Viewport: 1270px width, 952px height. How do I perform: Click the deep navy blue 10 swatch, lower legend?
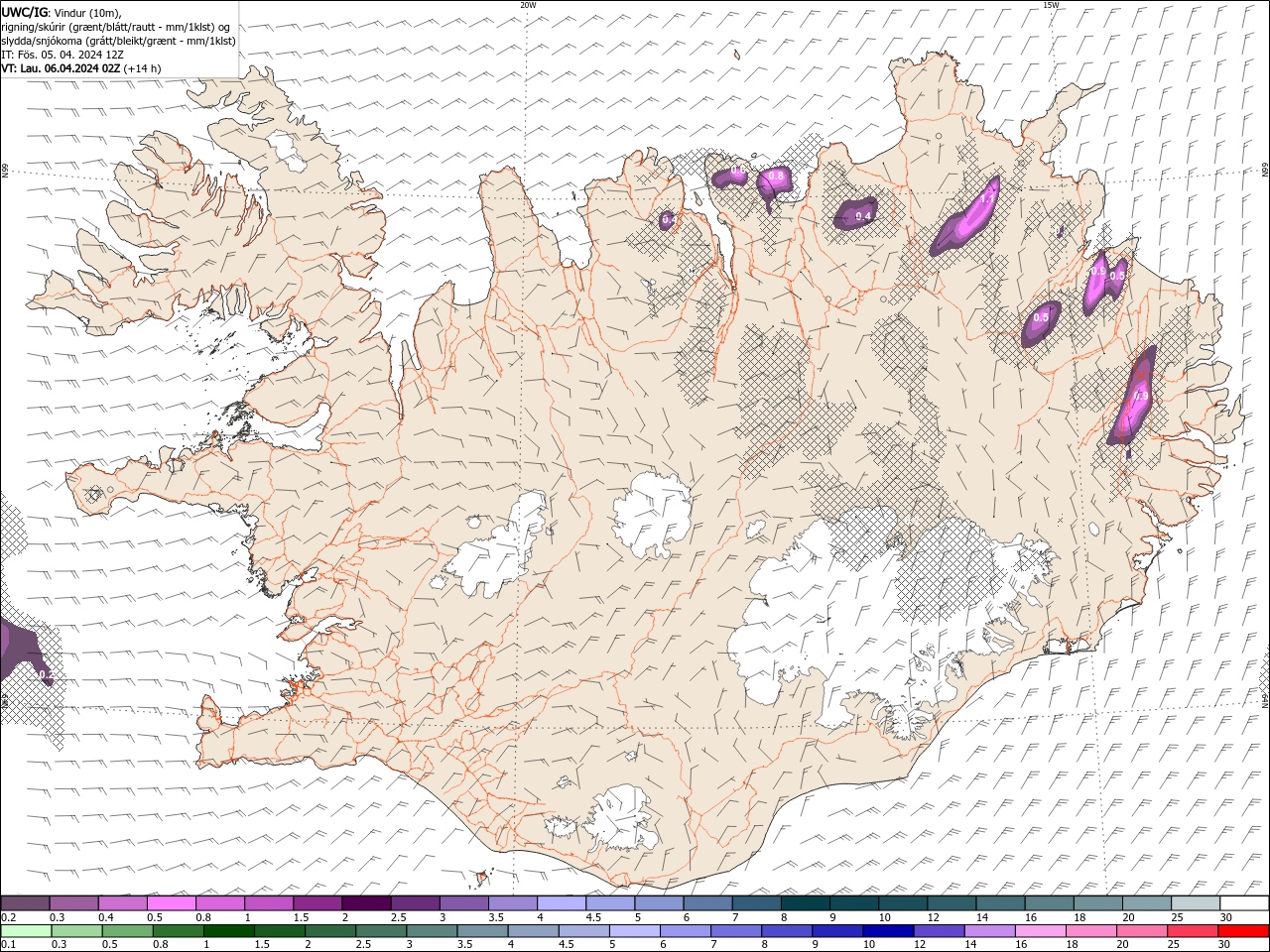(x=888, y=931)
